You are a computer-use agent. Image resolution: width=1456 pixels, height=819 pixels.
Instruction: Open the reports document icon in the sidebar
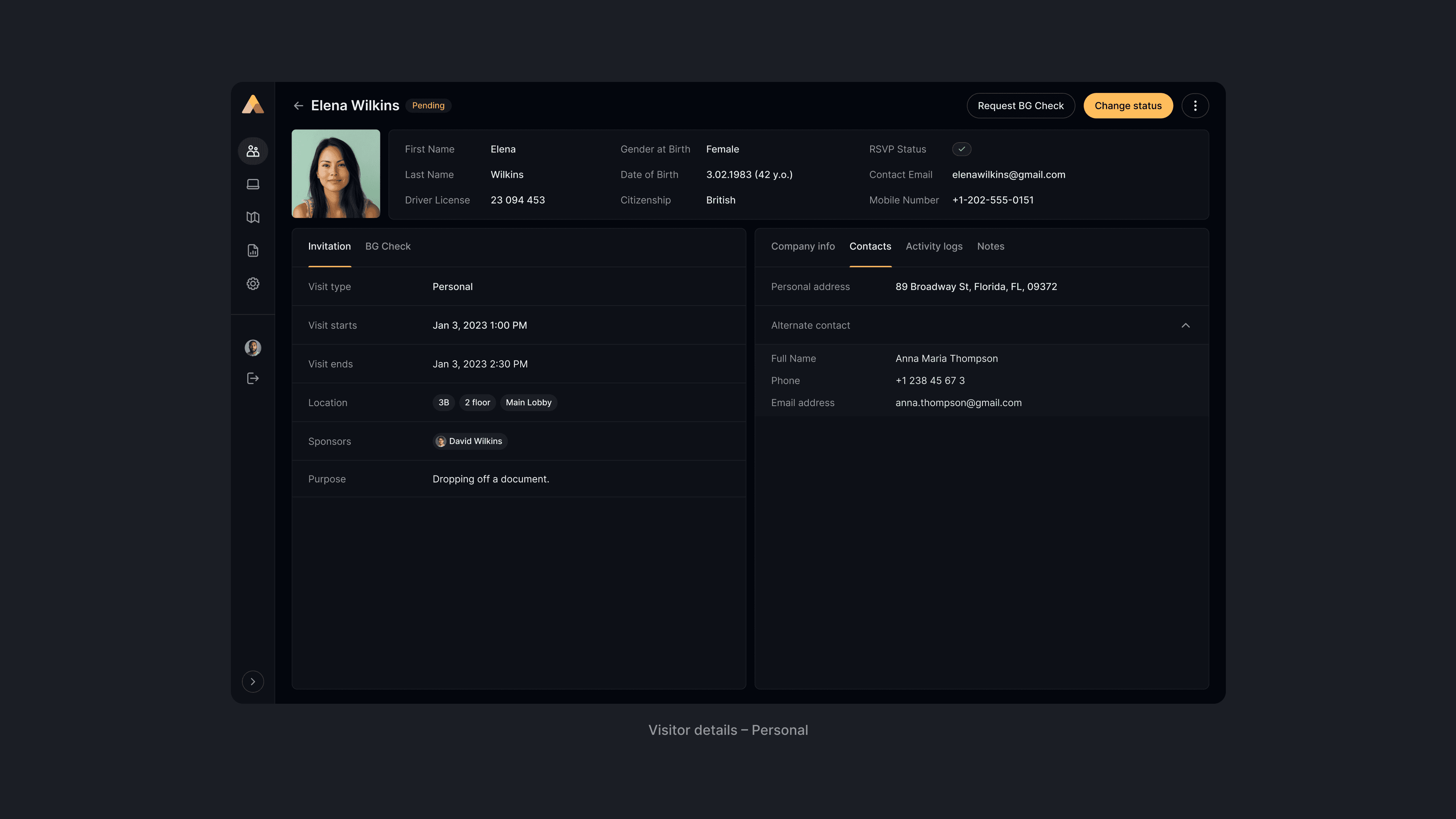253,250
